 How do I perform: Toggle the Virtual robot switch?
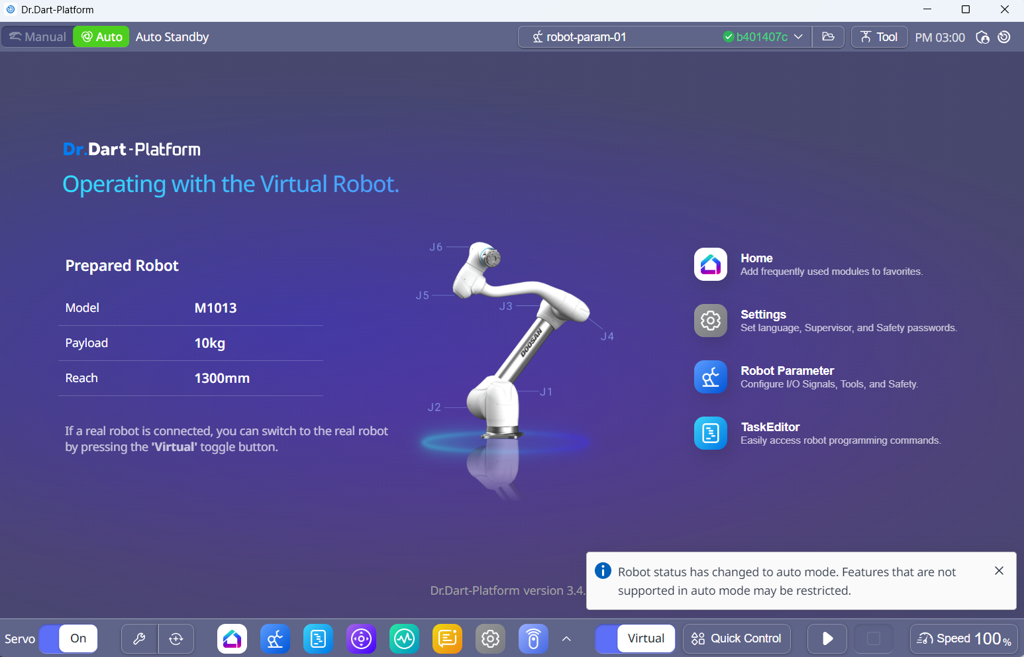tap(635, 638)
